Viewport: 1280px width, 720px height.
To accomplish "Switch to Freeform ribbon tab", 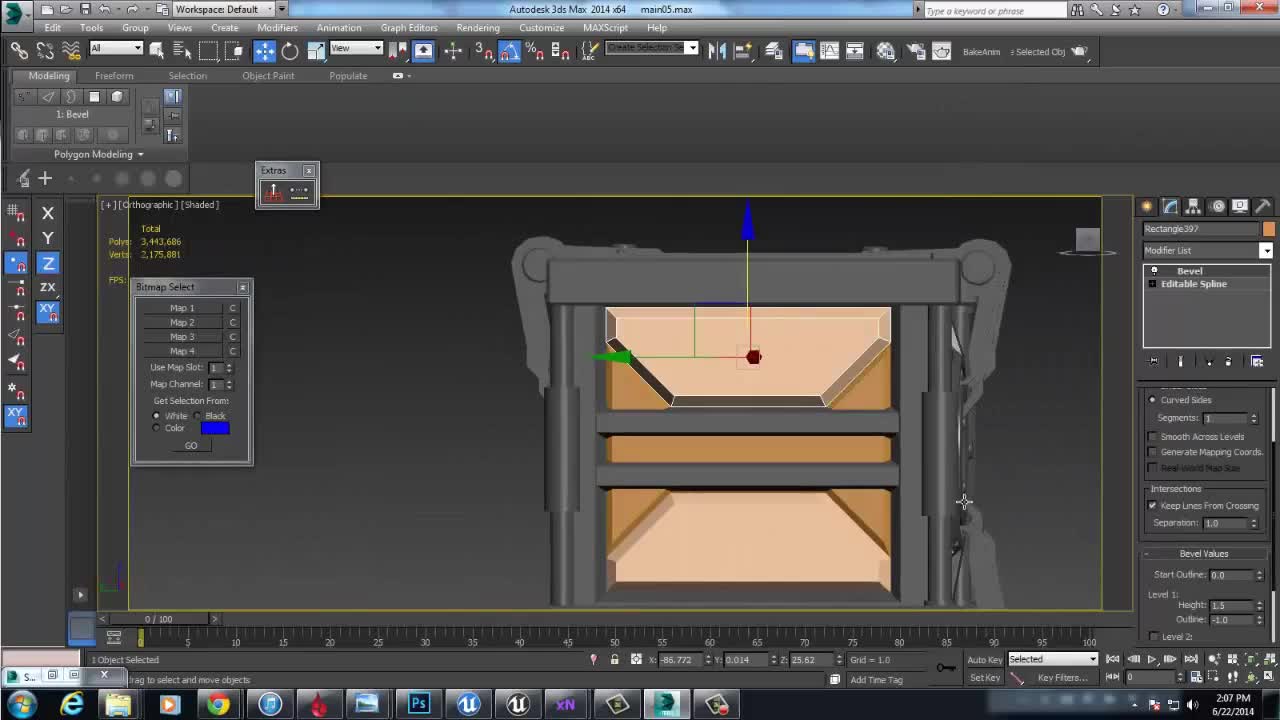I will coord(114,76).
